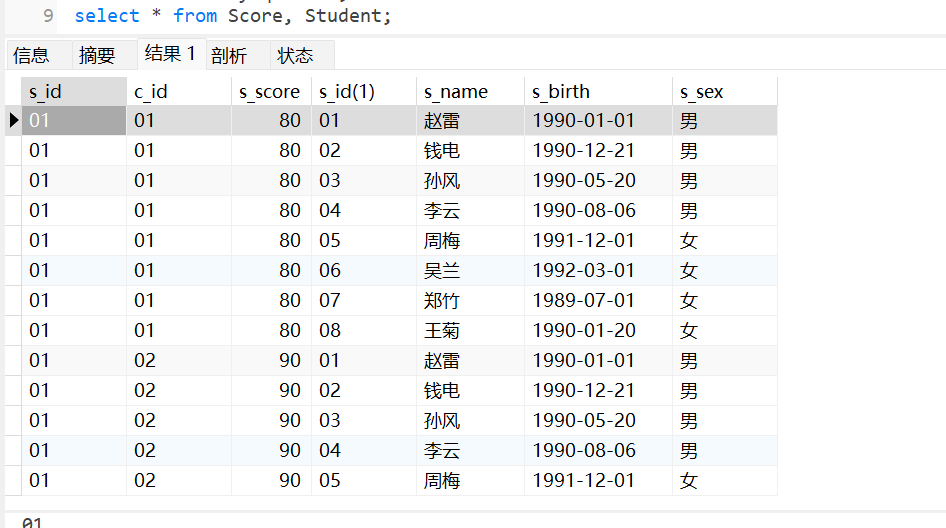
Task: Click the s_id column header
Action: click(74, 92)
